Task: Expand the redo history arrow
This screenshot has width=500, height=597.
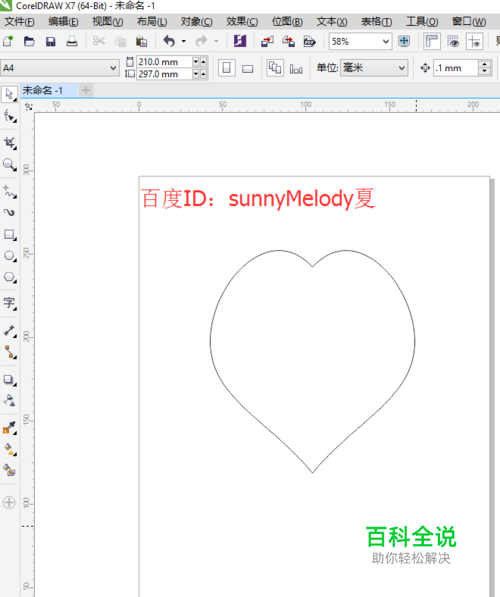Action: (x=216, y=41)
